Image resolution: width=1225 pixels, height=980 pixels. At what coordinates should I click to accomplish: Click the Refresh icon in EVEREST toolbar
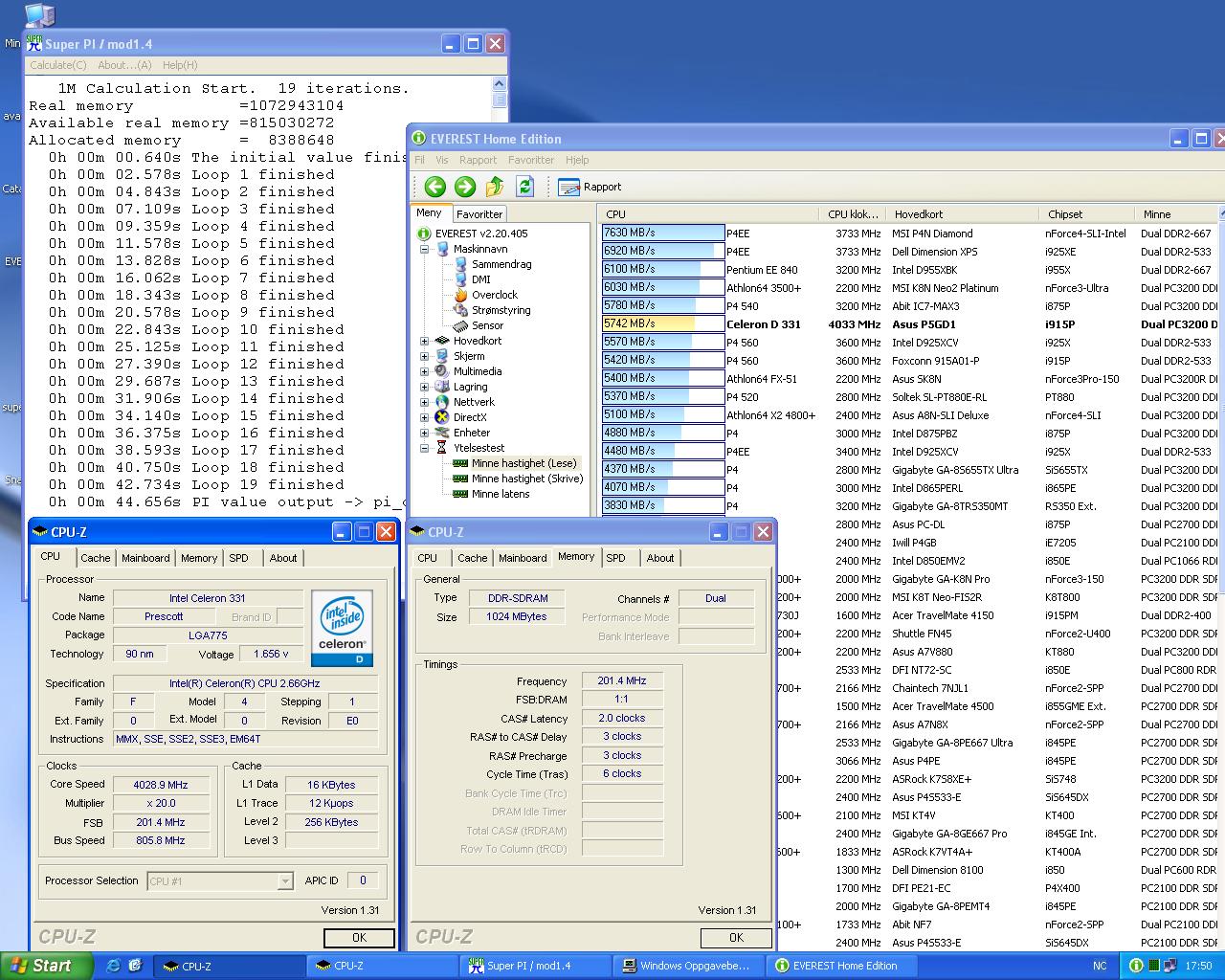(x=524, y=187)
